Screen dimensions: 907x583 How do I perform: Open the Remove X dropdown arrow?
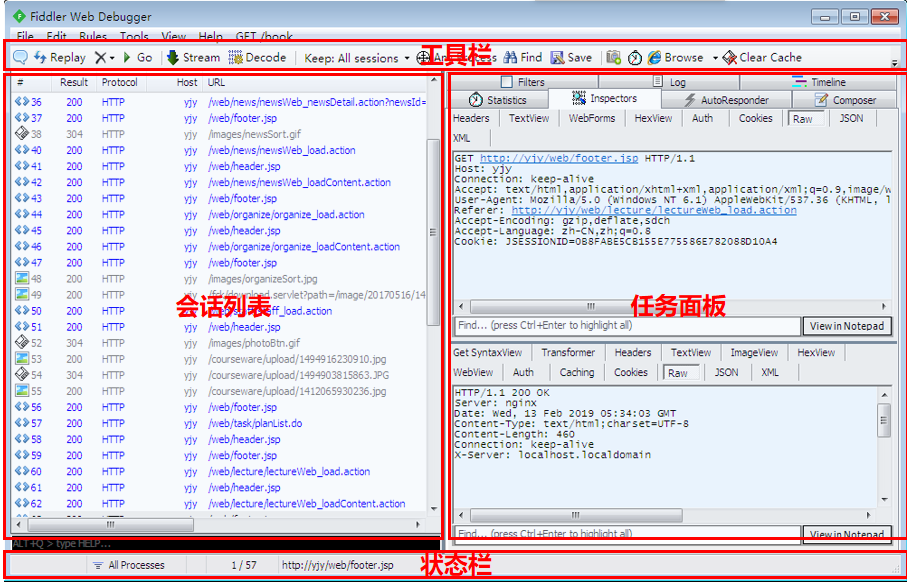pyautogui.click(x=112, y=58)
